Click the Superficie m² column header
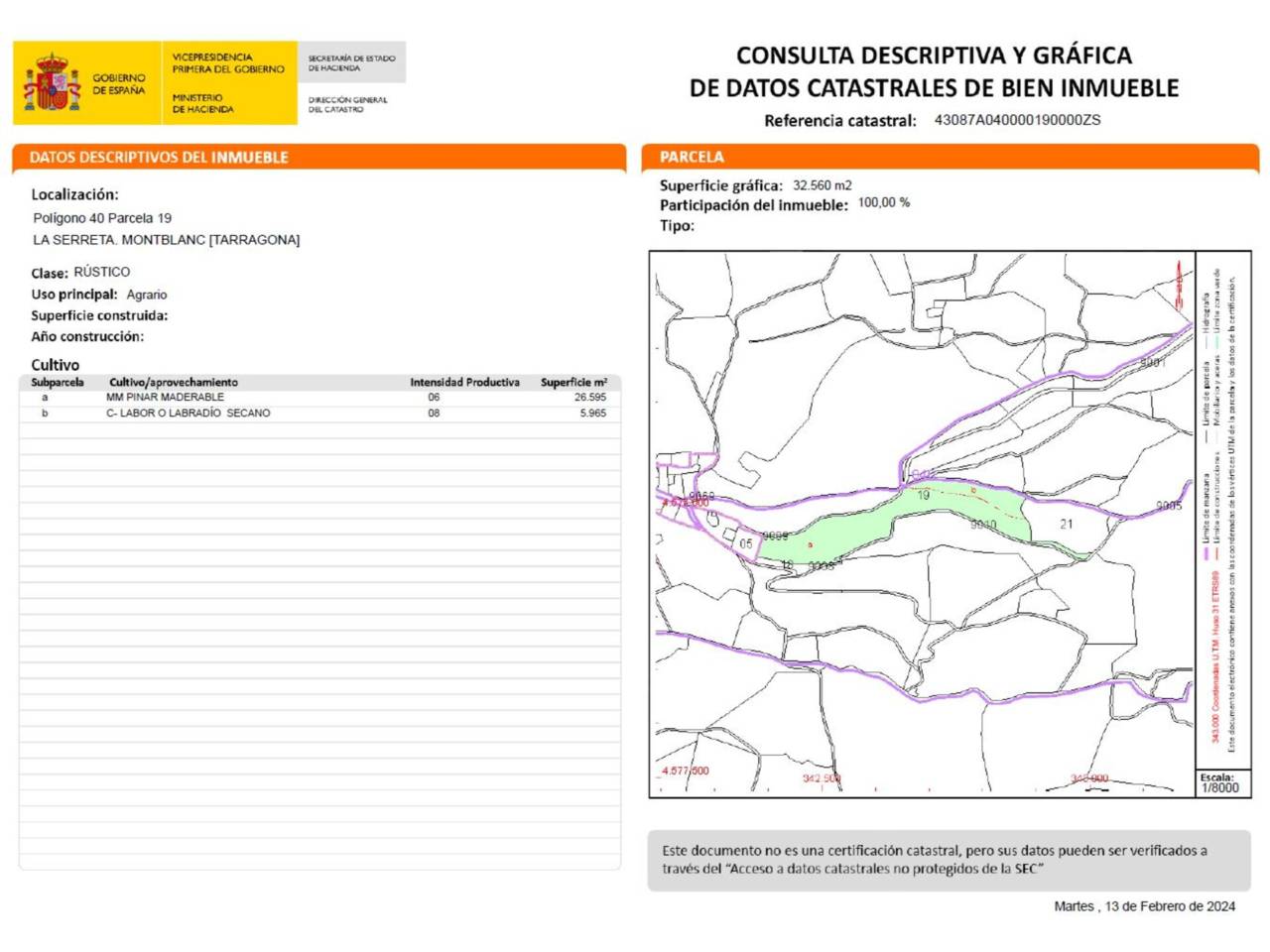The height and width of the screenshot is (952, 1270). click(x=573, y=382)
